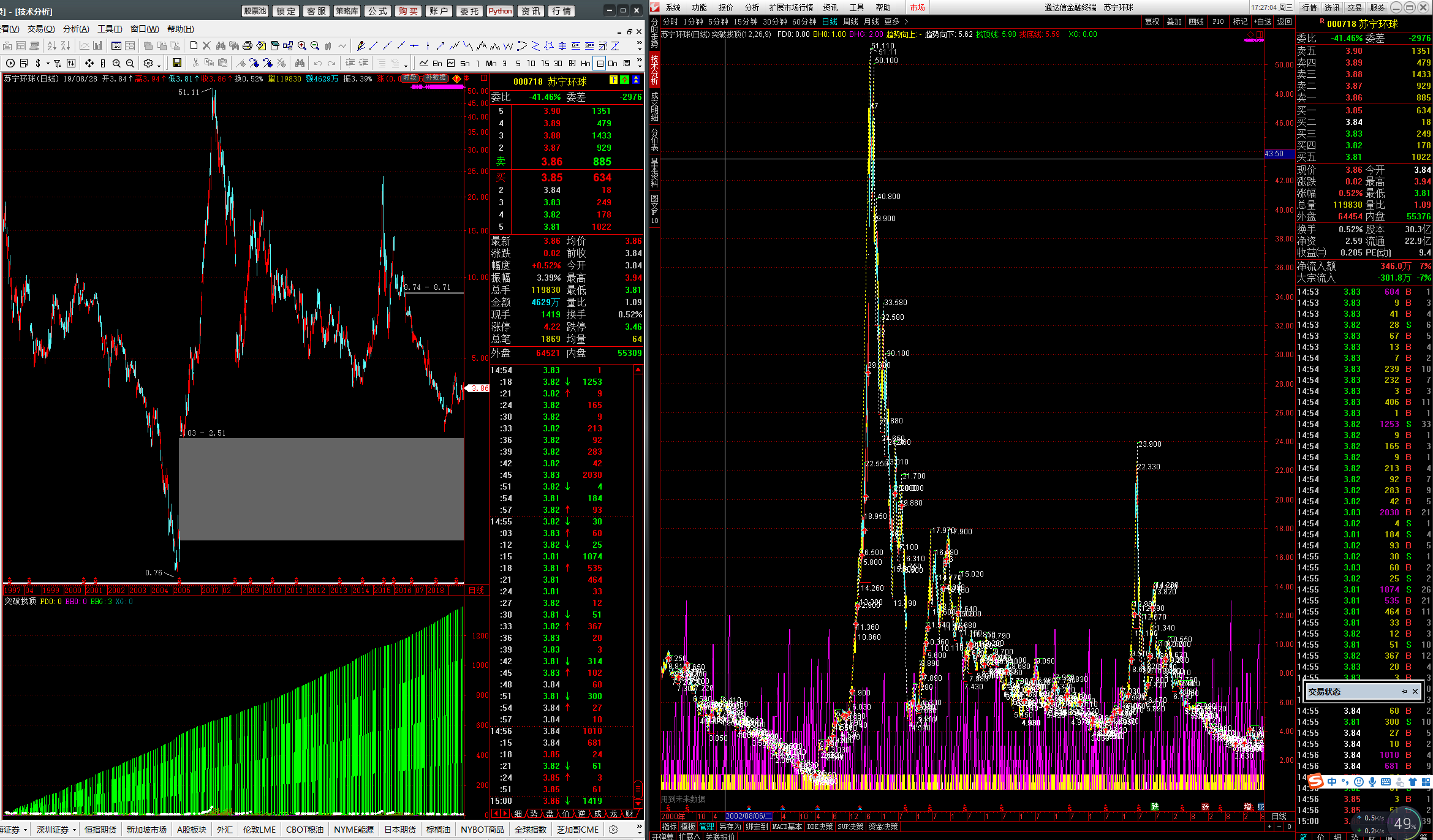Click the zoom-in magnifier with red plus
The height and width of the screenshot is (840, 1433).
tap(302, 46)
